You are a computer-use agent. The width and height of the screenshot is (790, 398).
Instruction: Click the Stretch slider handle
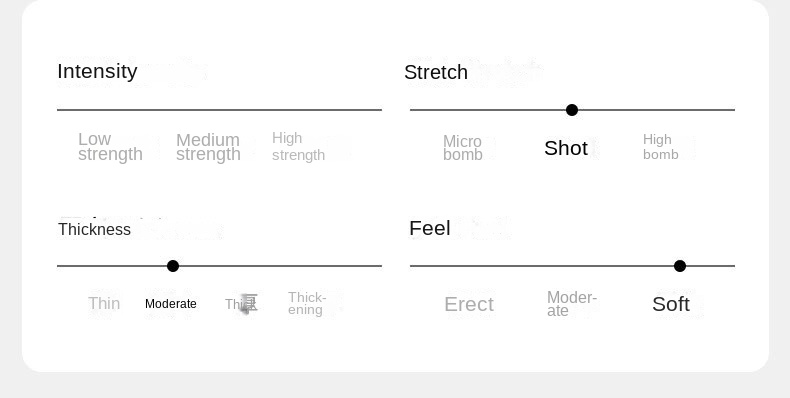coord(572,110)
